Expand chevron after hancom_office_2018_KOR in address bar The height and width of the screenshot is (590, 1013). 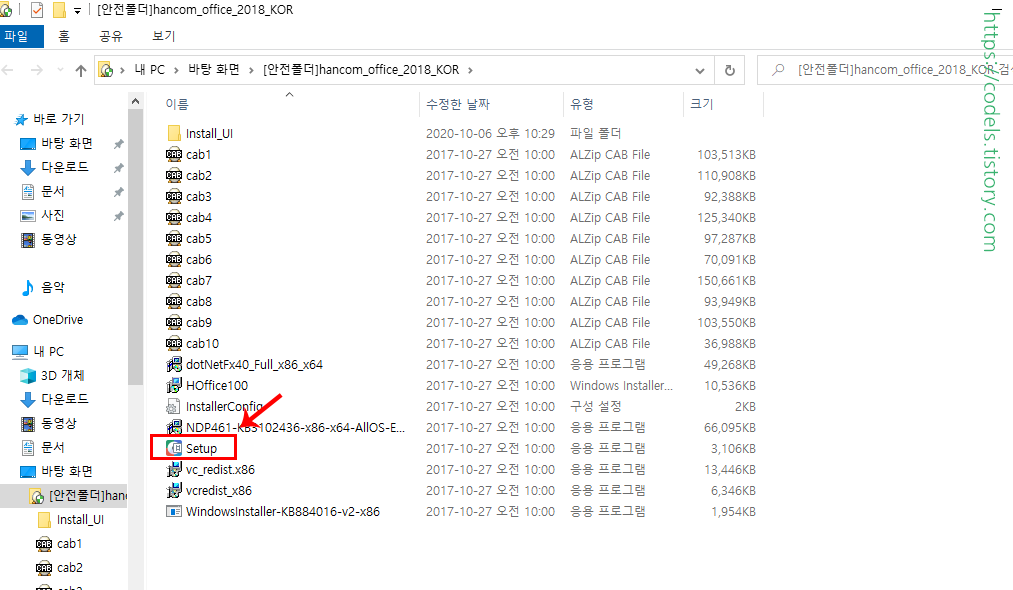click(x=470, y=70)
